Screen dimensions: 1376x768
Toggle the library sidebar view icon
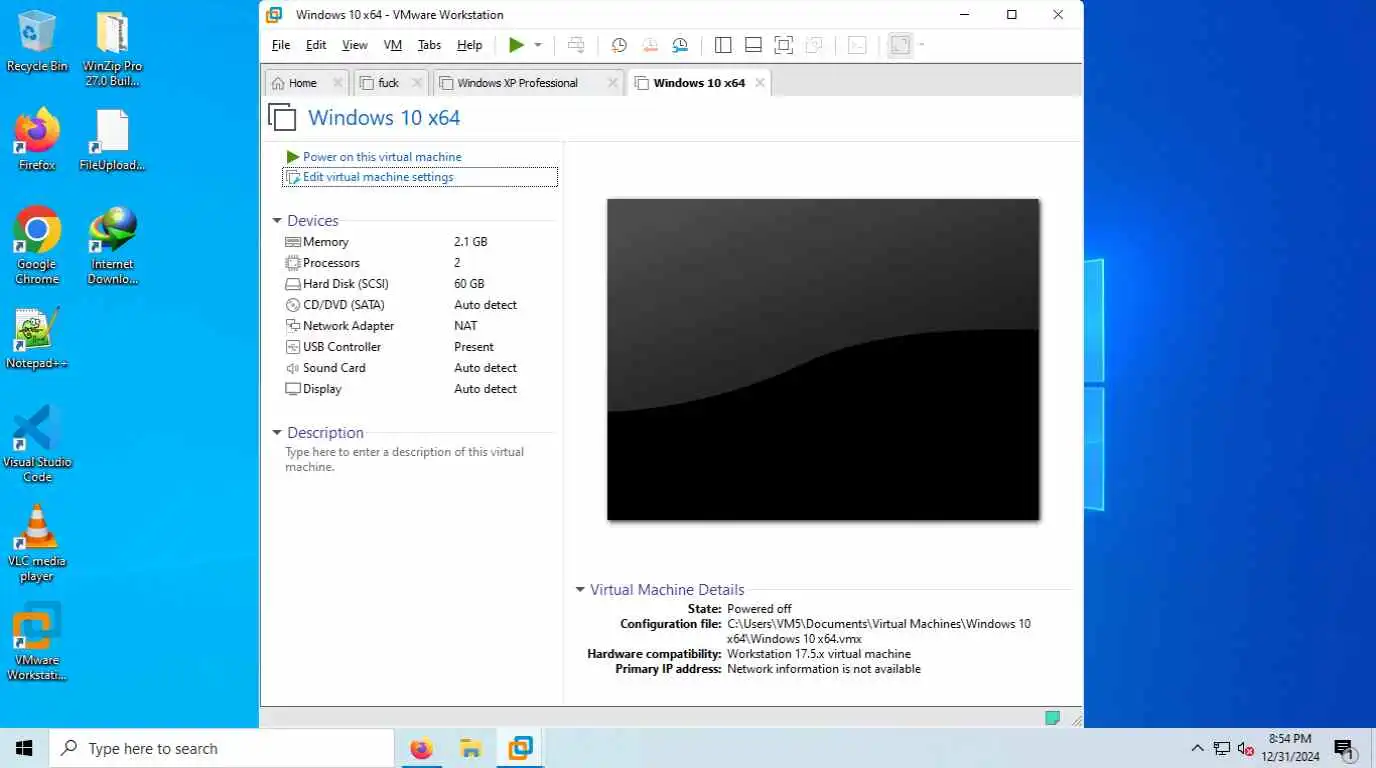pyautogui.click(x=723, y=45)
